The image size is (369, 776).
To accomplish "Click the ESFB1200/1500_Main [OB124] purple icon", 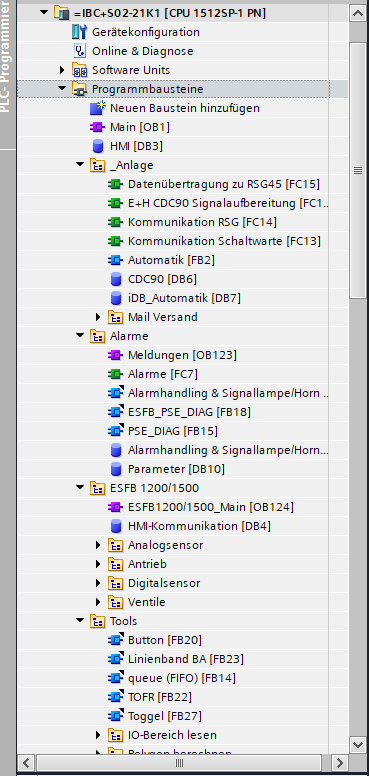I will click(116, 507).
